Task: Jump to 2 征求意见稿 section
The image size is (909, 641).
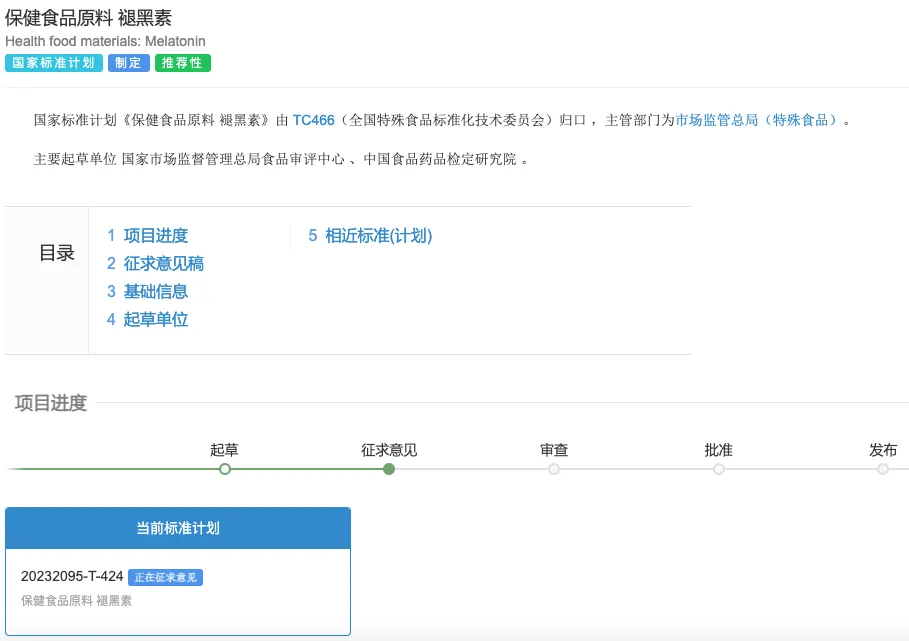Action: [155, 264]
